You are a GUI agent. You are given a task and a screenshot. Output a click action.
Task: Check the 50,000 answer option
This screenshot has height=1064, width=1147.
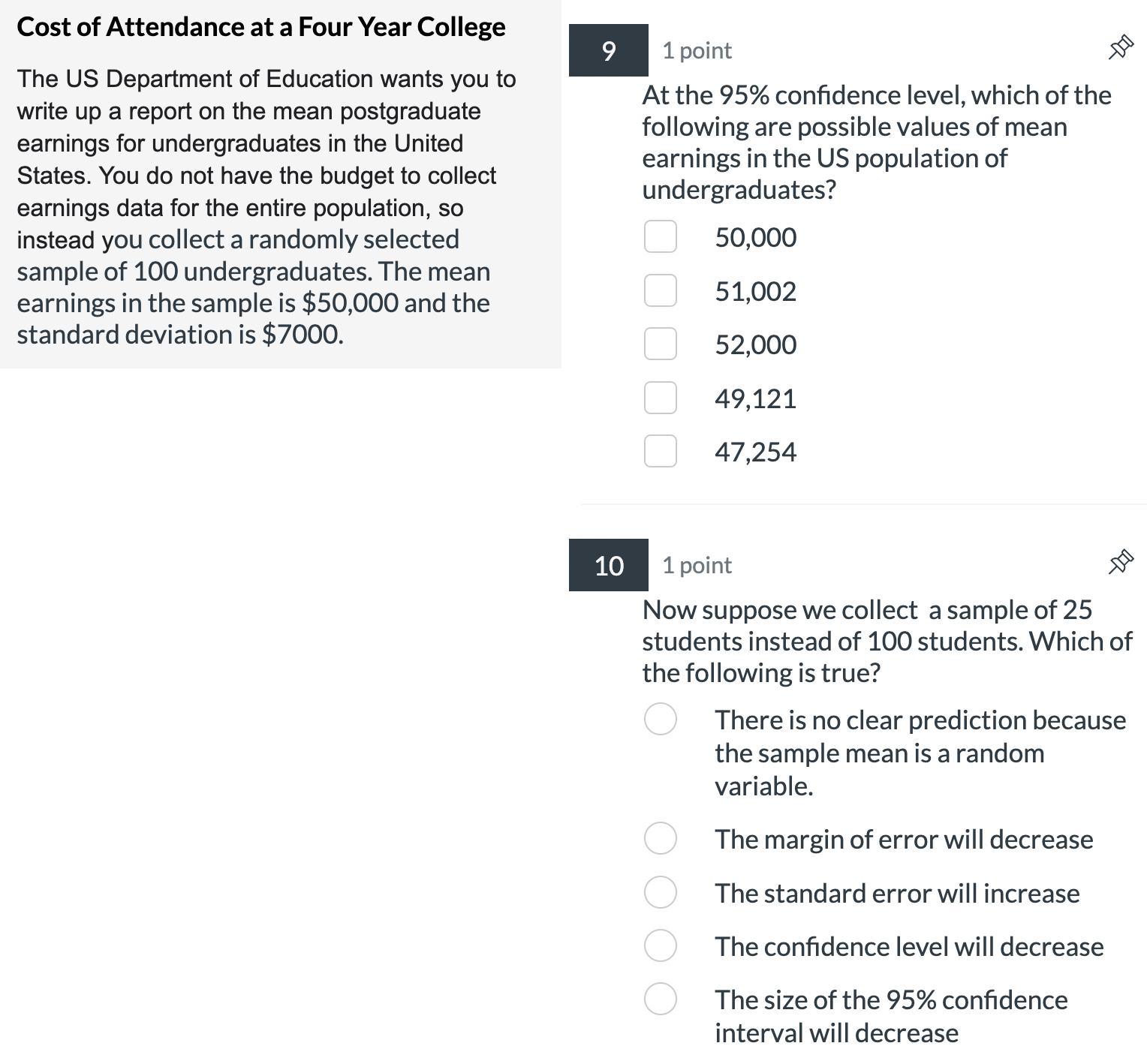pyautogui.click(x=661, y=237)
